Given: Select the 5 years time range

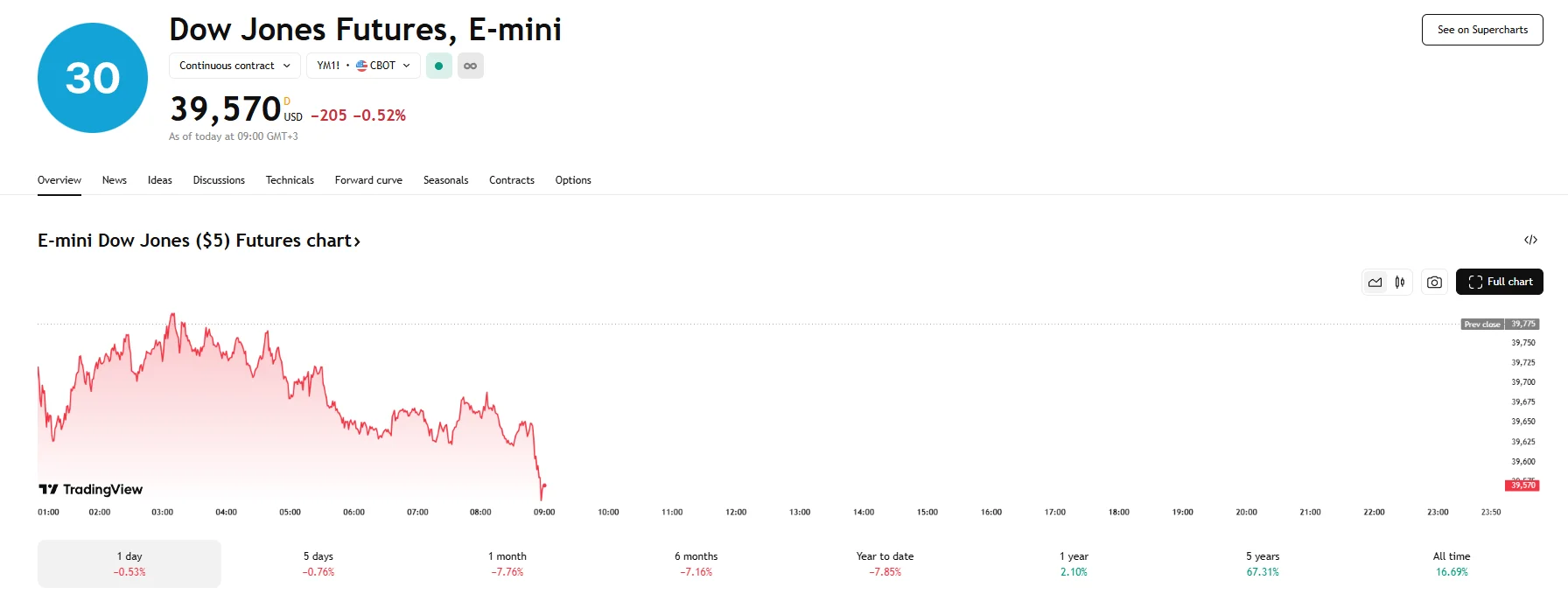Looking at the screenshot, I should click(1262, 563).
